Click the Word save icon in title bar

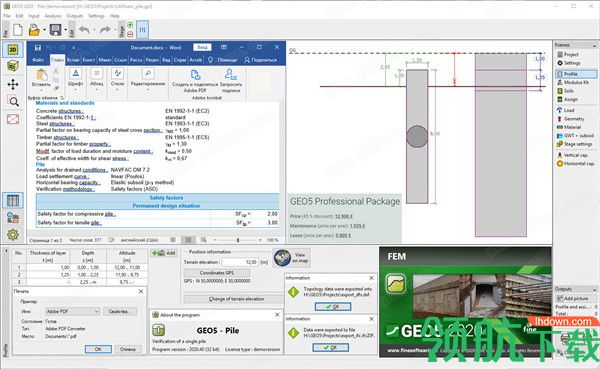(x=38, y=47)
